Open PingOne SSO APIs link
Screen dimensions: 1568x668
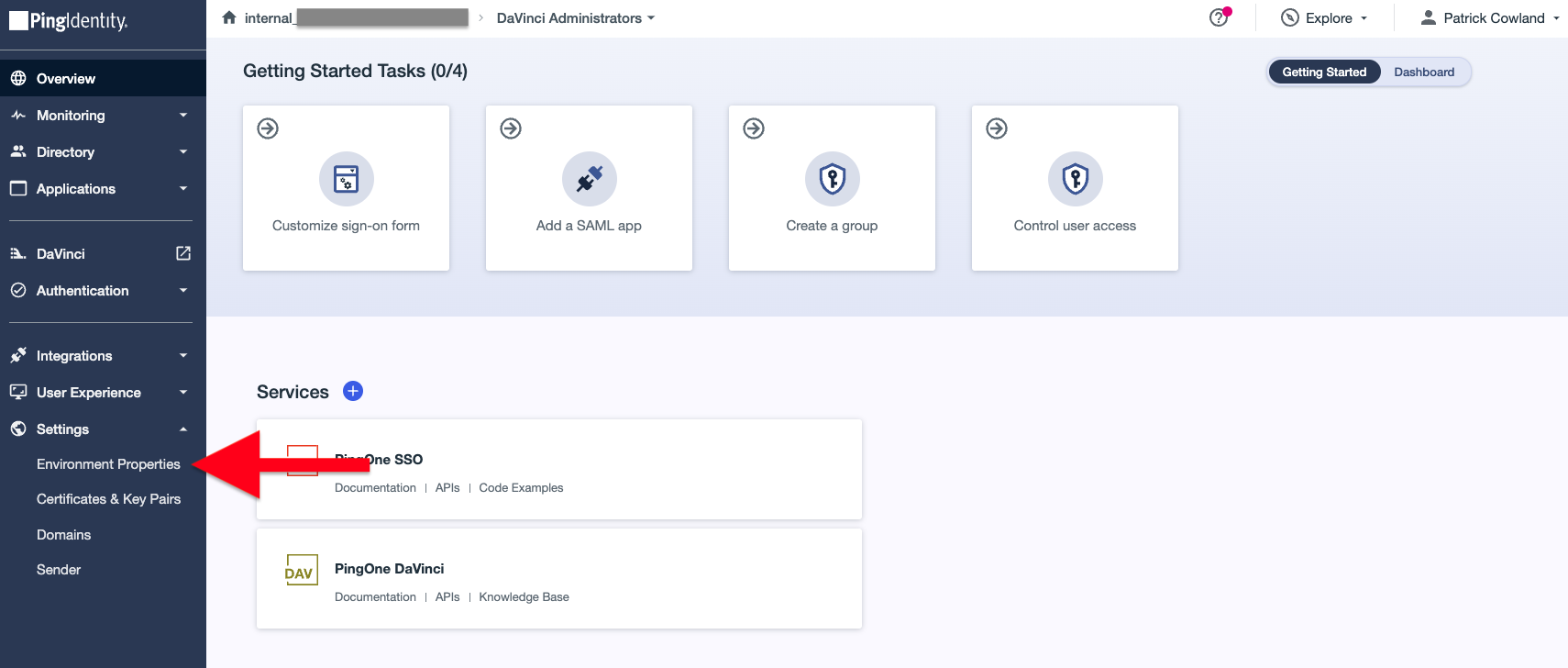(x=447, y=487)
